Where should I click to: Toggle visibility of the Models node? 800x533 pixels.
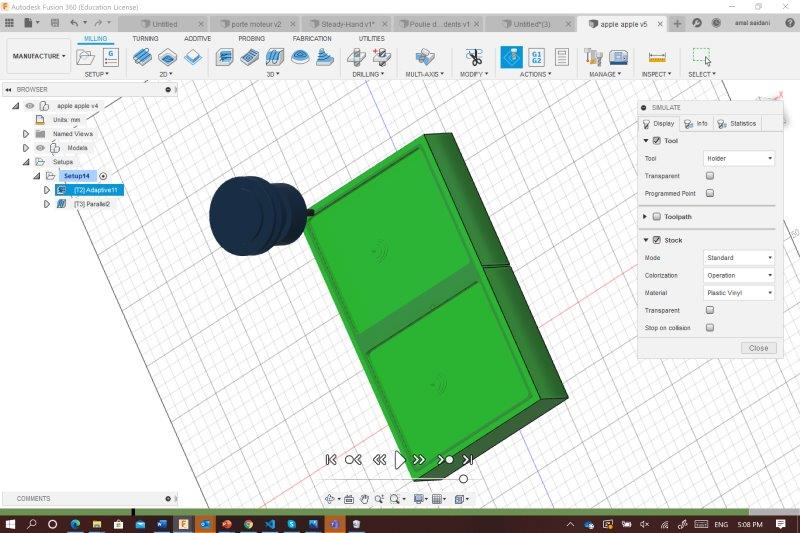point(41,147)
